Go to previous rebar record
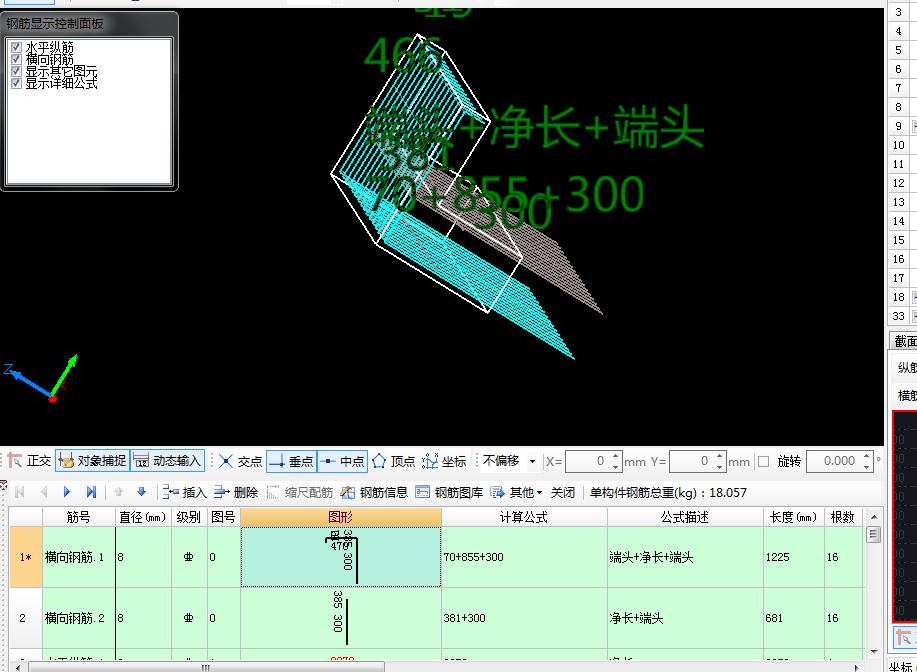The height and width of the screenshot is (672, 917). pyautogui.click(x=44, y=492)
